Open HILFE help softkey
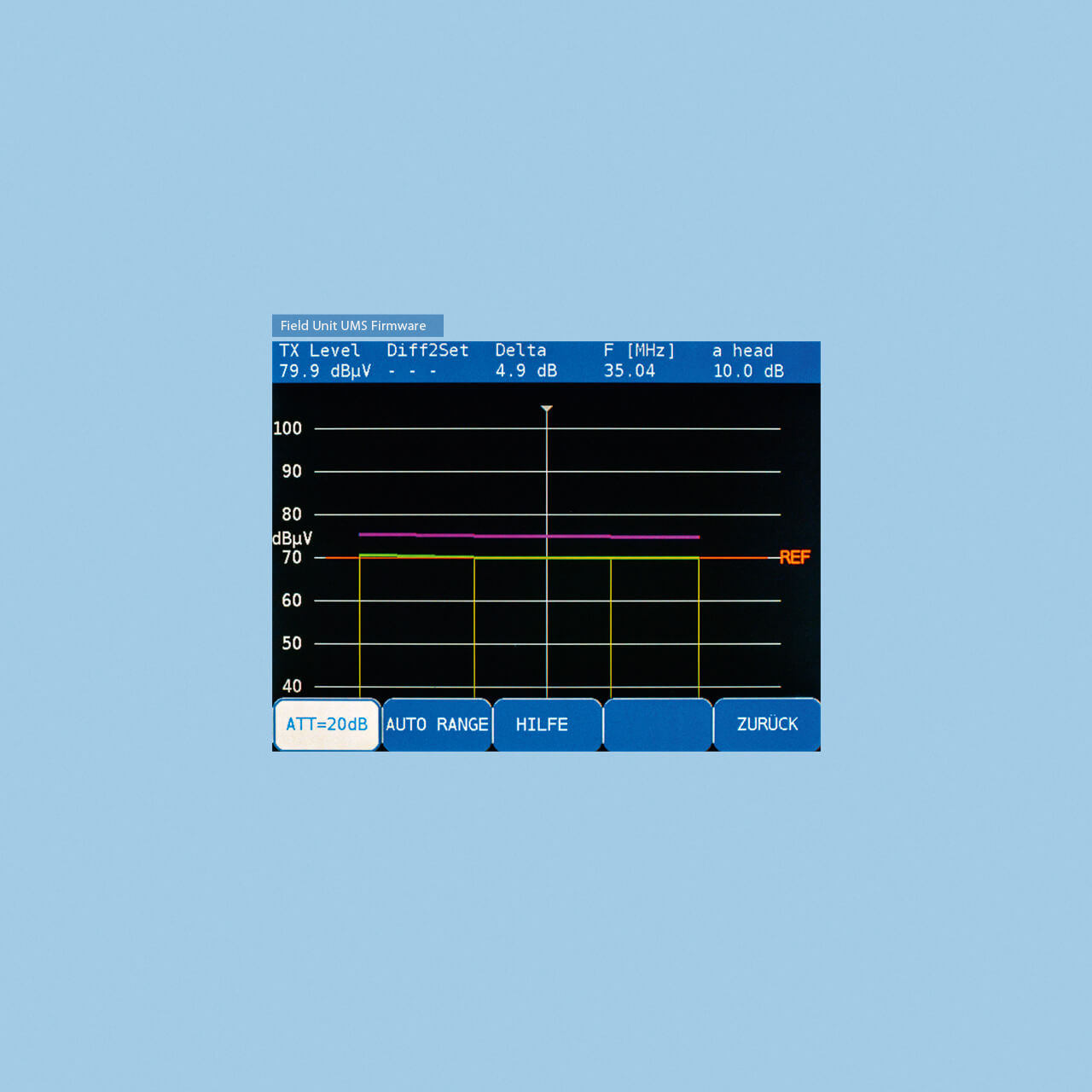Screen dimensions: 1092x1092 (547, 724)
